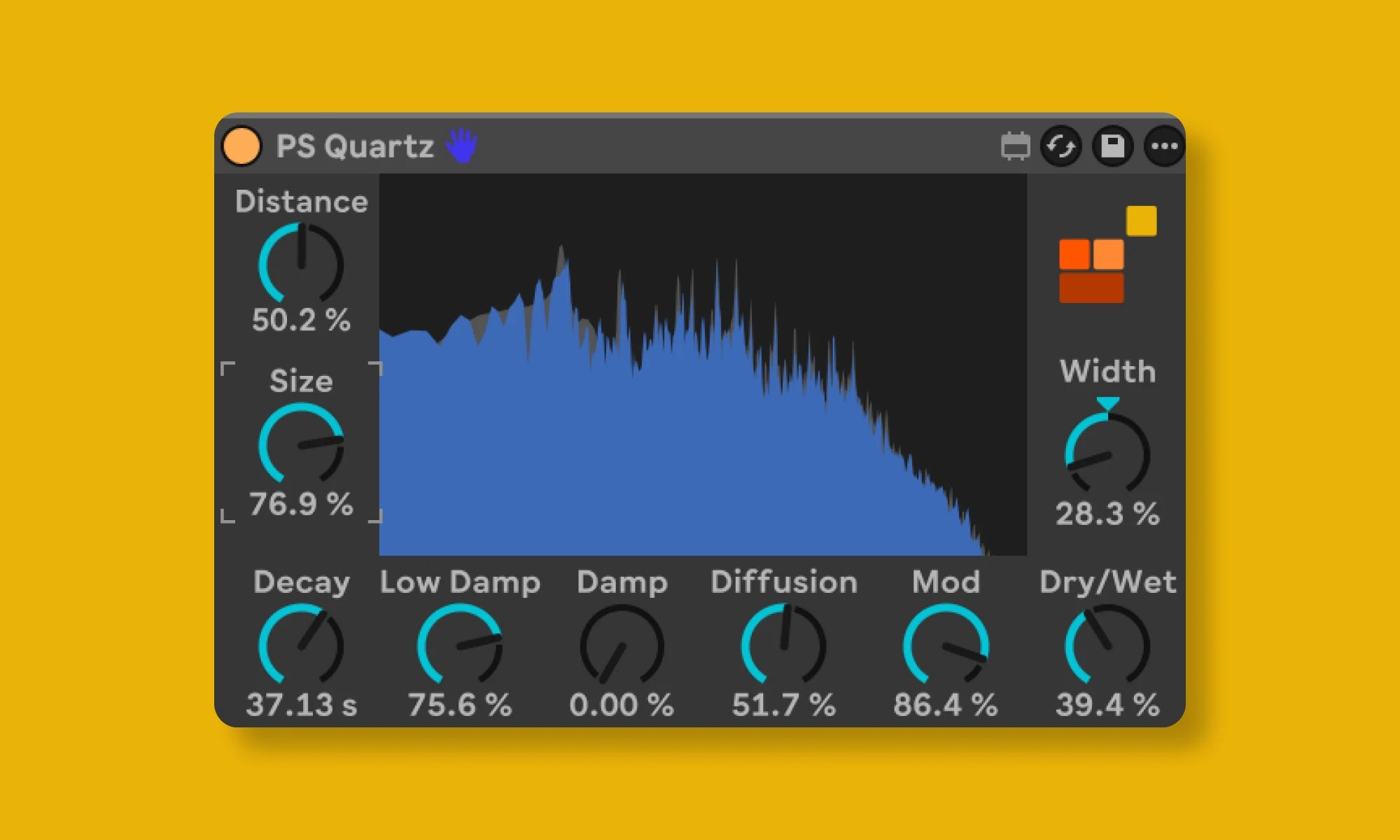The height and width of the screenshot is (840, 1400).
Task: Click the Low Damp knob
Action: coord(460,645)
